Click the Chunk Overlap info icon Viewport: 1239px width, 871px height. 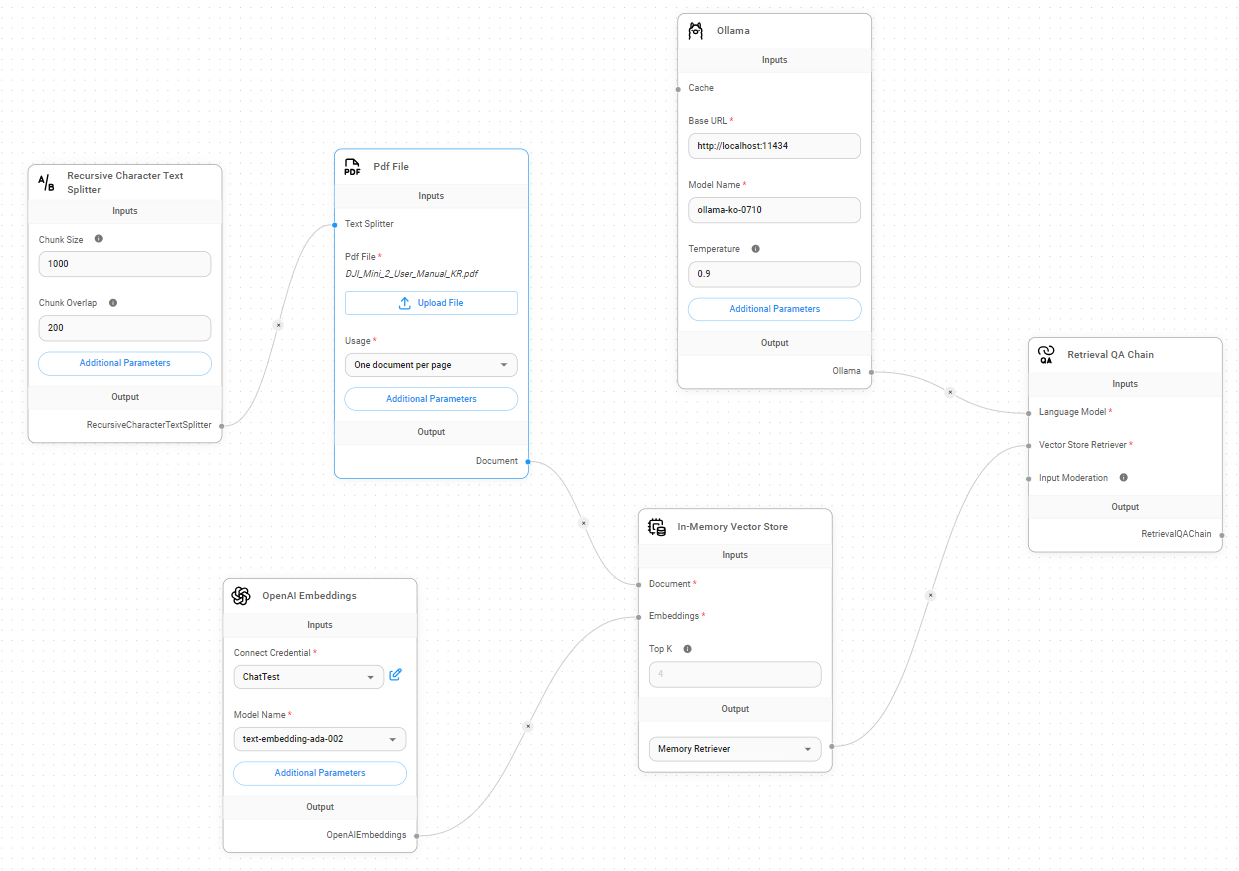point(112,303)
